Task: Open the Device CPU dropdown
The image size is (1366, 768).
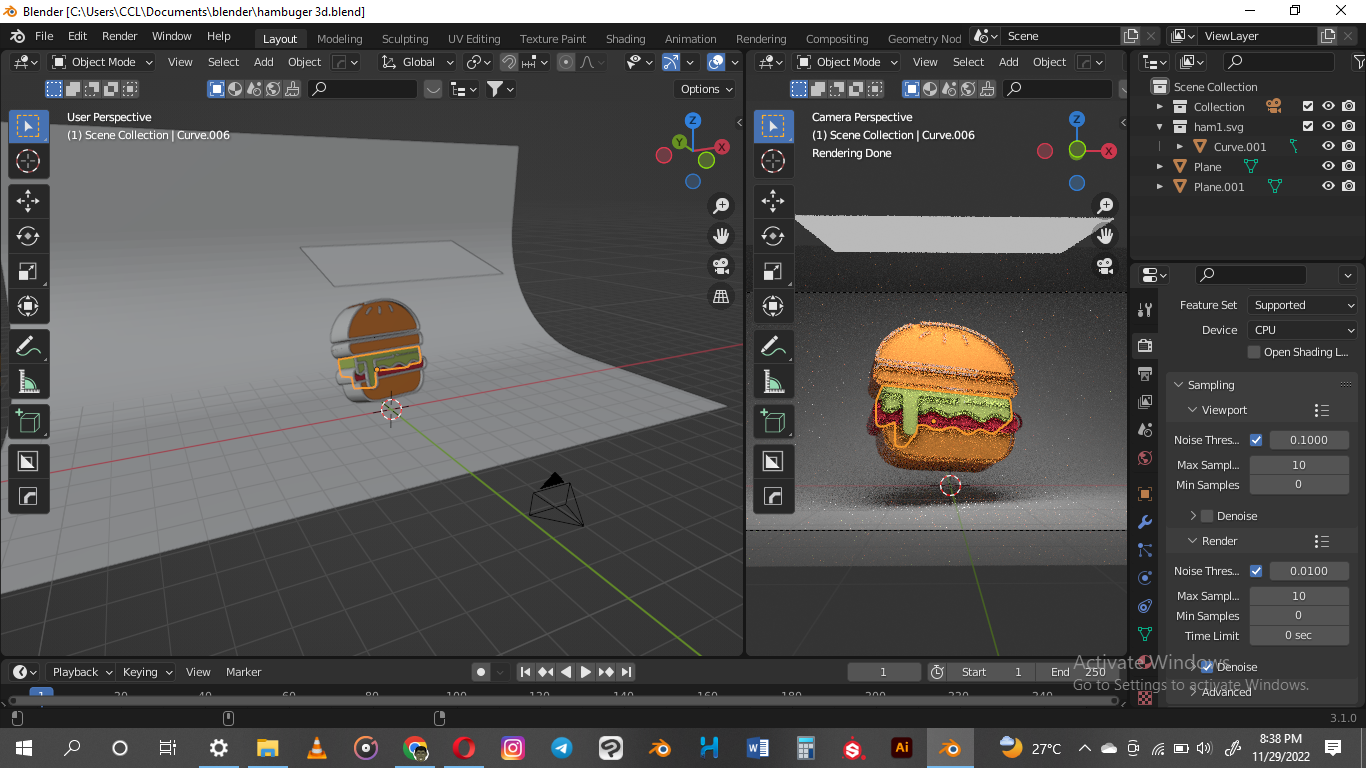Action: click(1303, 330)
